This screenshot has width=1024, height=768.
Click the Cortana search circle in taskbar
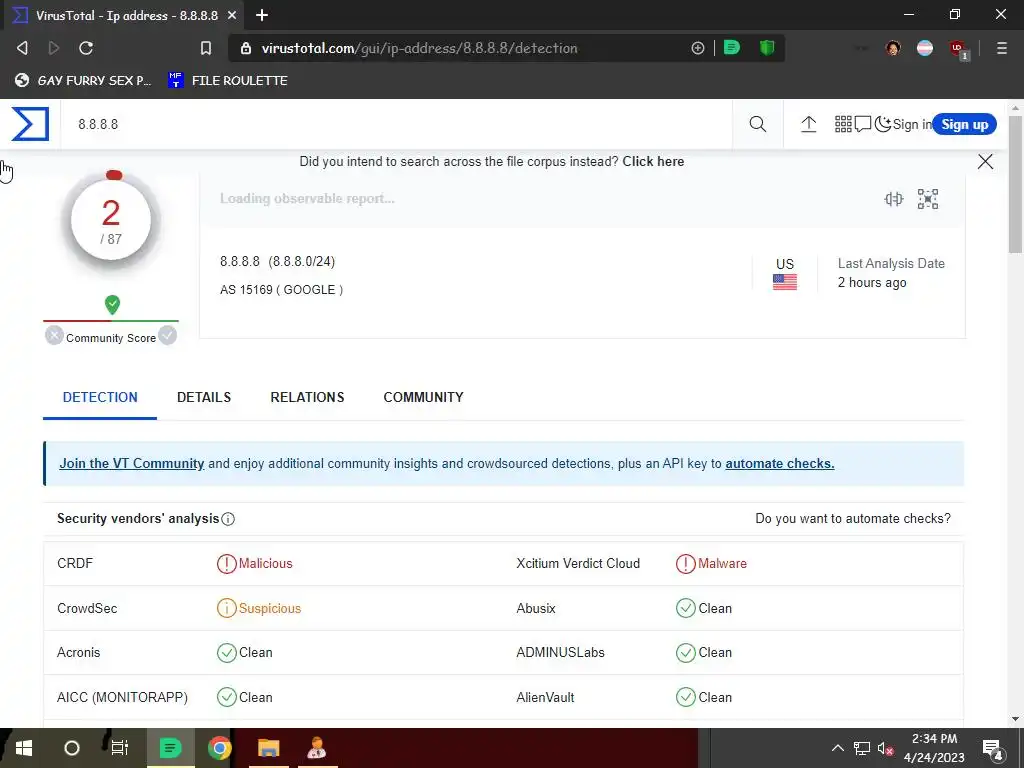pos(72,748)
